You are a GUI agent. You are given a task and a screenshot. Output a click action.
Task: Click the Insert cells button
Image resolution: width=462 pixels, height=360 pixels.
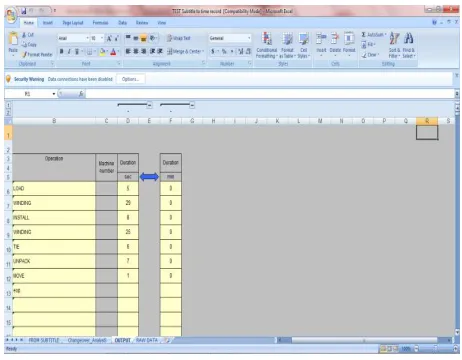tap(321, 43)
